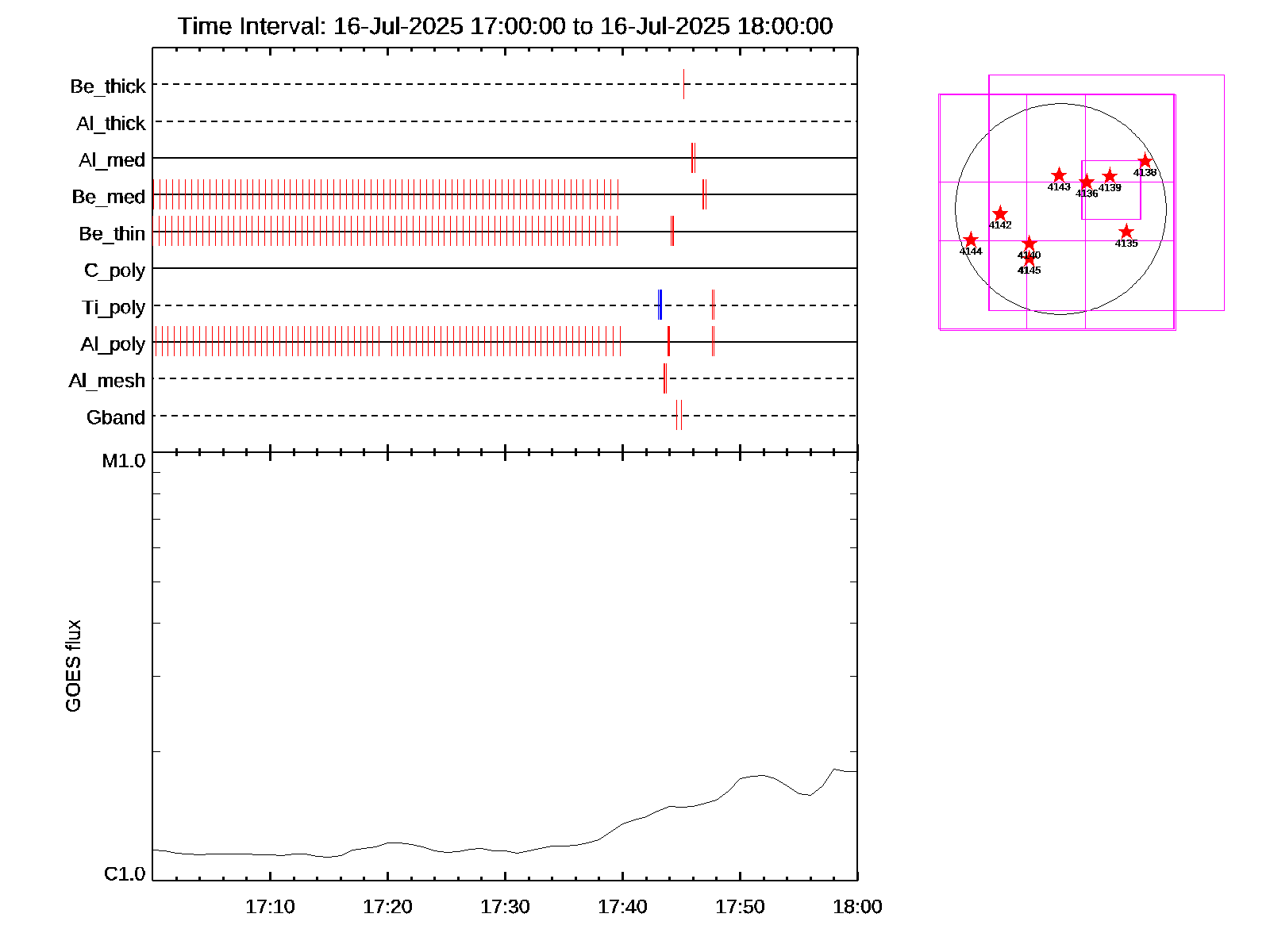Click the red Al_mesh exposure marker
1270x952 pixels.
(x=665, y=378)
